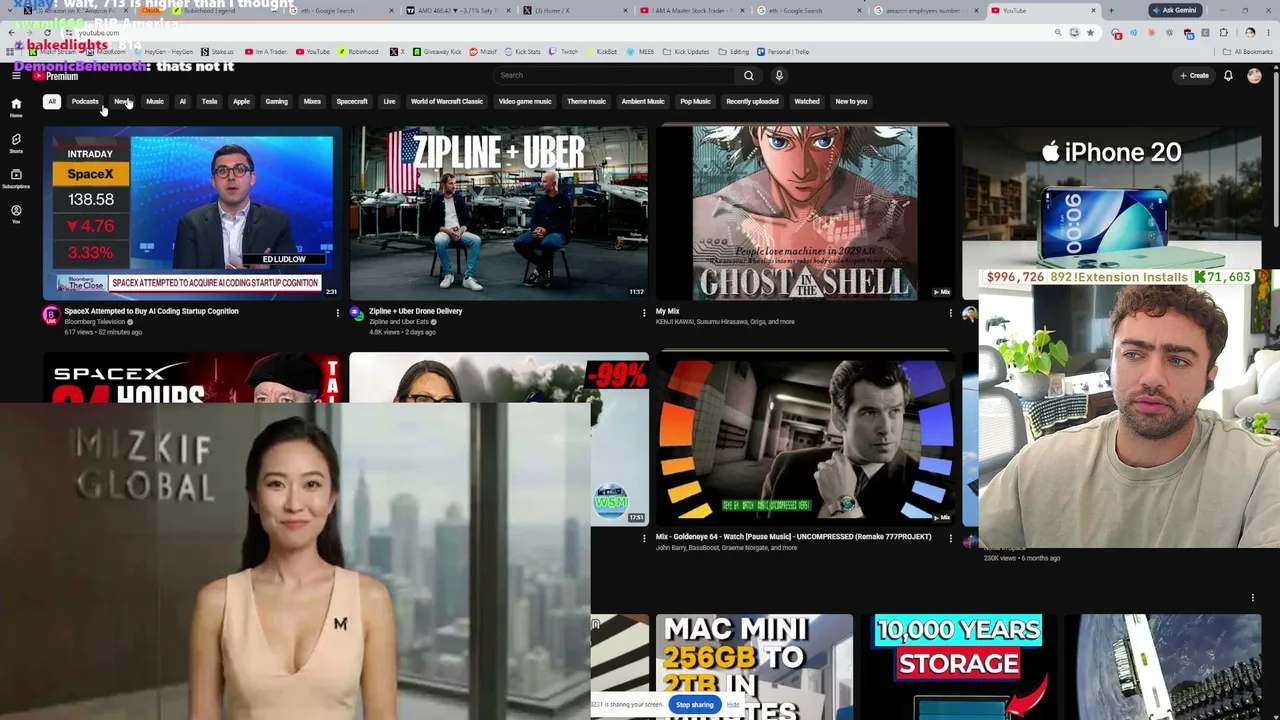Open Shorts from the YouTube sidebar
The image size is (1280, 720).
[16, 143]
